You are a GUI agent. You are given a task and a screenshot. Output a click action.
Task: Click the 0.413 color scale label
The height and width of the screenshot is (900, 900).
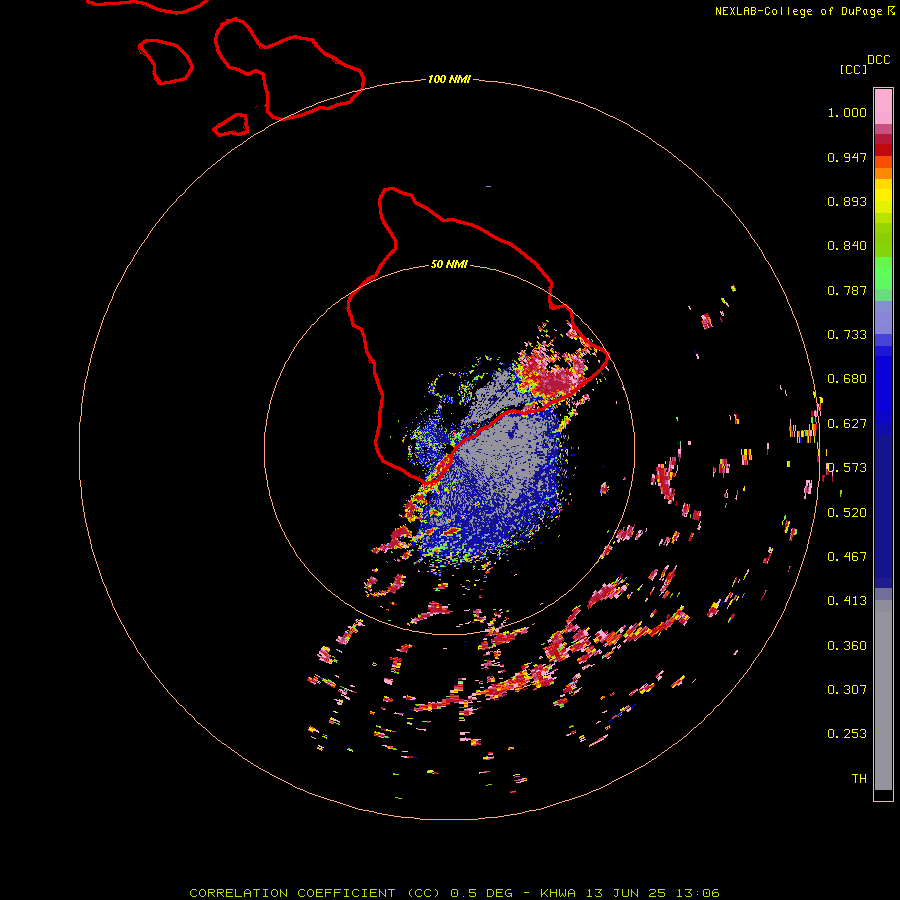pyautogui.click(x=847, y=601)
